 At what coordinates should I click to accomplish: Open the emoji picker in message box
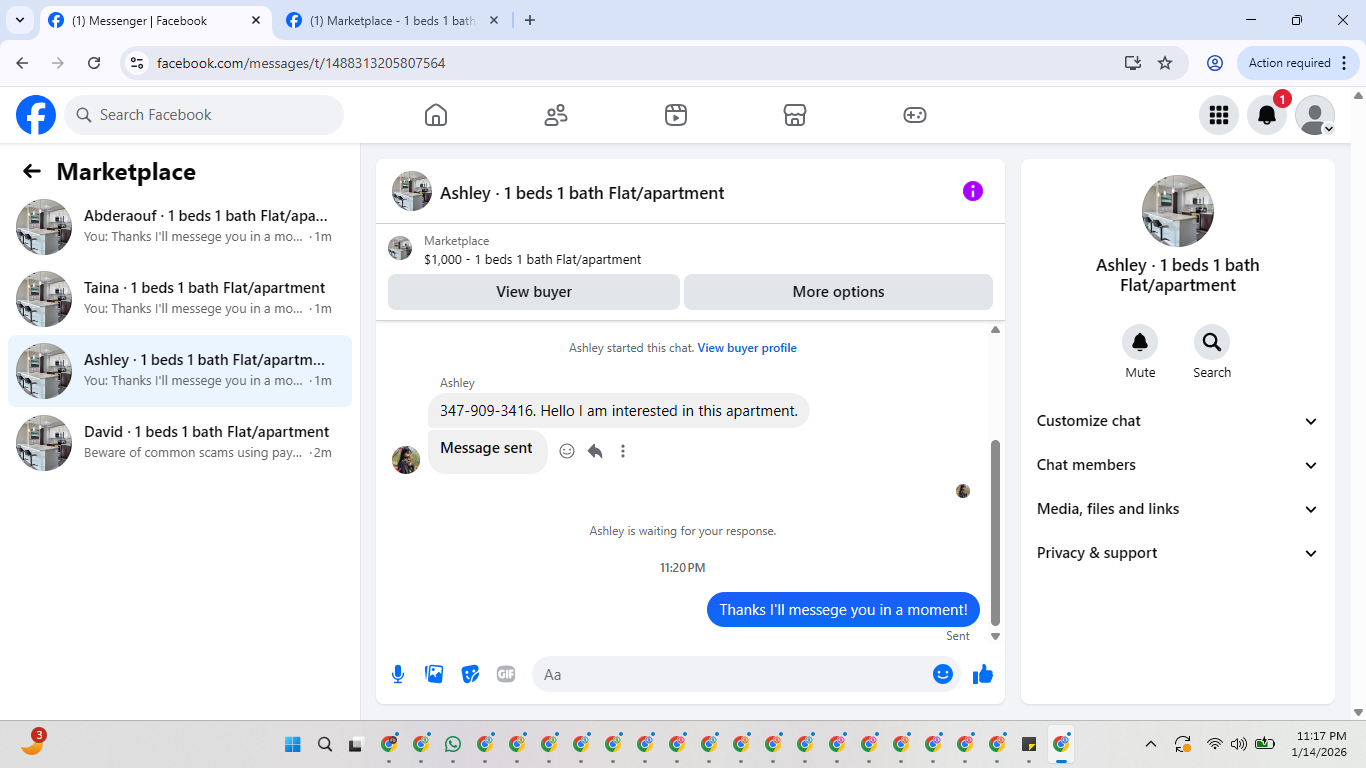pyautogui.click(x=942, y=674)
